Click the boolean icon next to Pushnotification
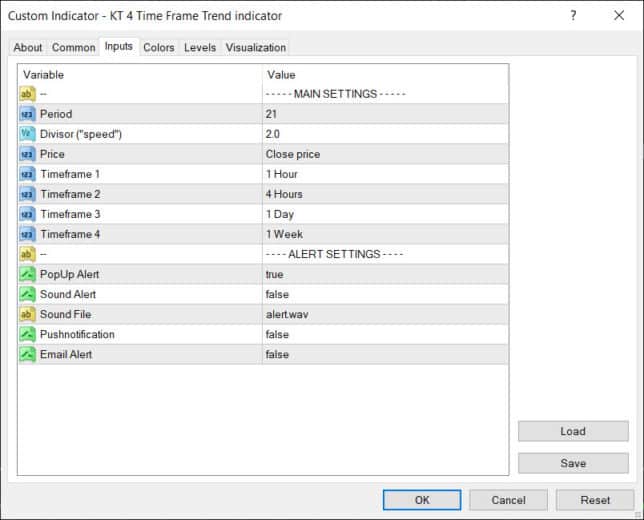This screenshot has height=520, width=644. [27, 334]
